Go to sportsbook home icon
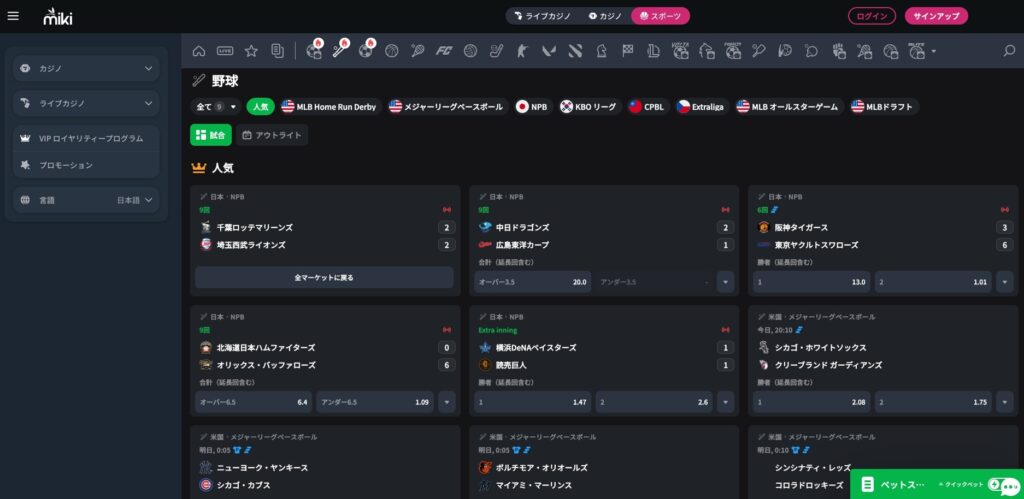 click(x=199, y=51)
